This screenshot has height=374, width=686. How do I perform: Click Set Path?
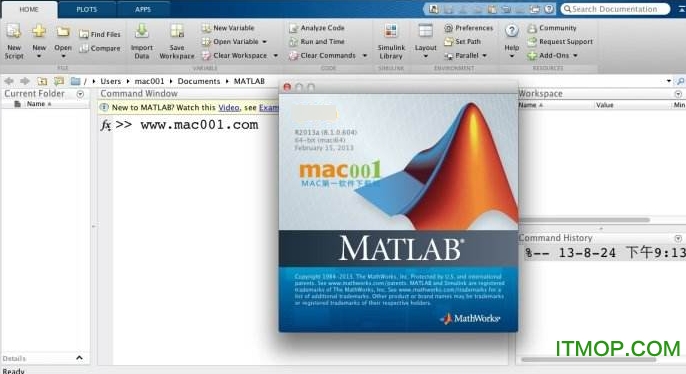pyautogui.click(x=462, y=42)
